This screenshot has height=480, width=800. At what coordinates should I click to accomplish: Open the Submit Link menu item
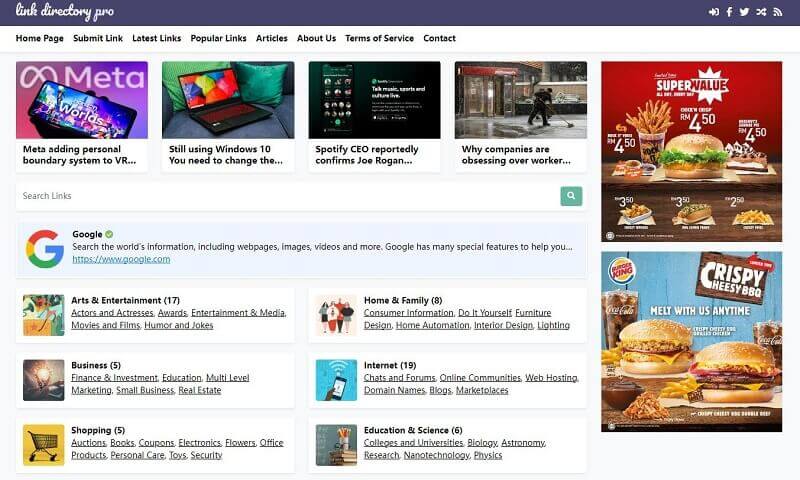click(98, 38)
